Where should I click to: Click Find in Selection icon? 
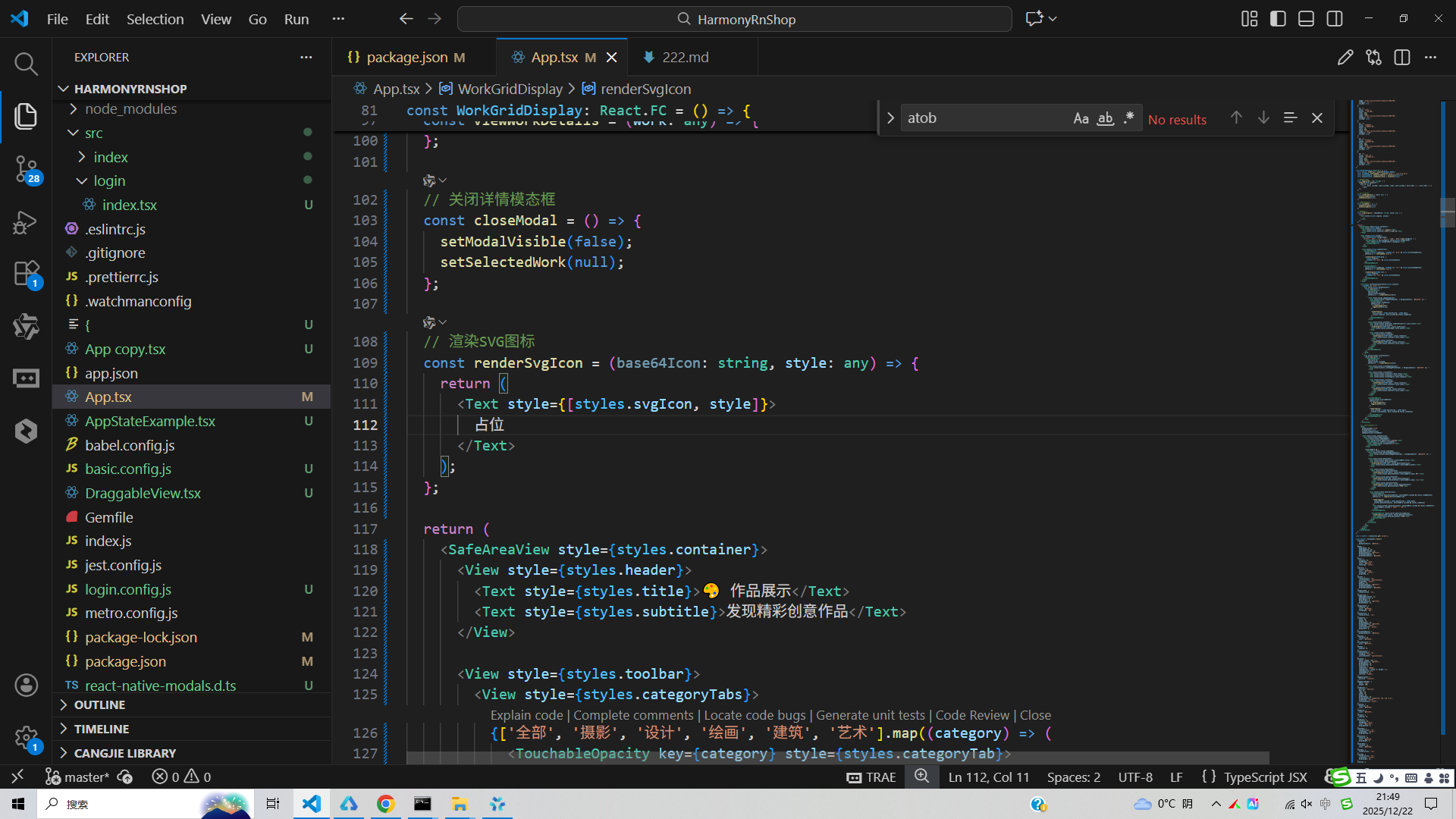(1290, 118)
